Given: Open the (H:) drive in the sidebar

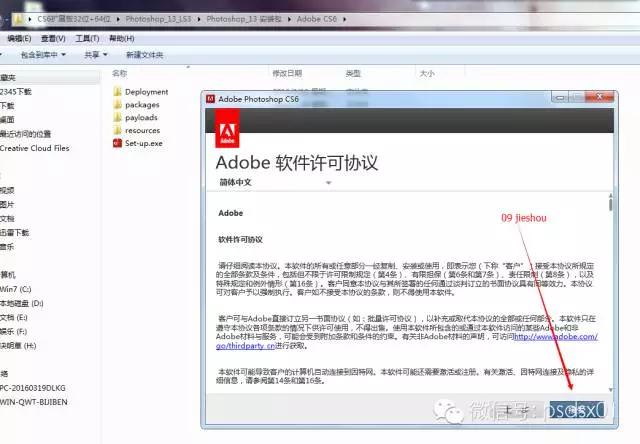Looking at the screenshot, I should click(18, 346).
